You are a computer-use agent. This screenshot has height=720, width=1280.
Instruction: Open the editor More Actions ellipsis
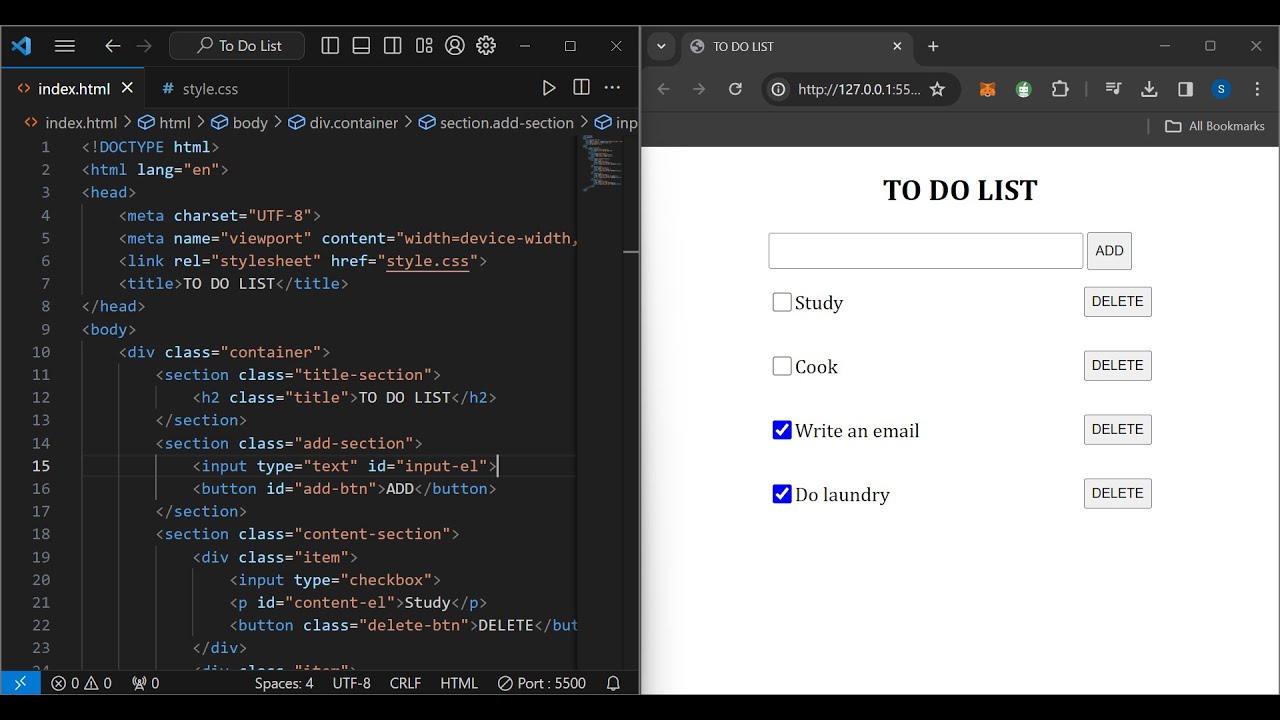point(612,88)
